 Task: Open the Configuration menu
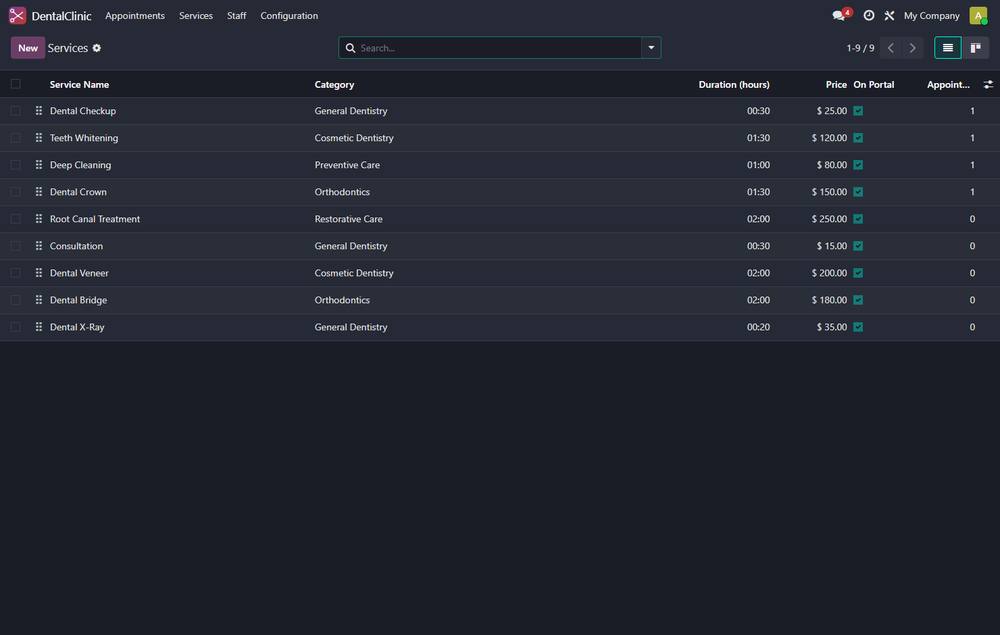[289, 15]
